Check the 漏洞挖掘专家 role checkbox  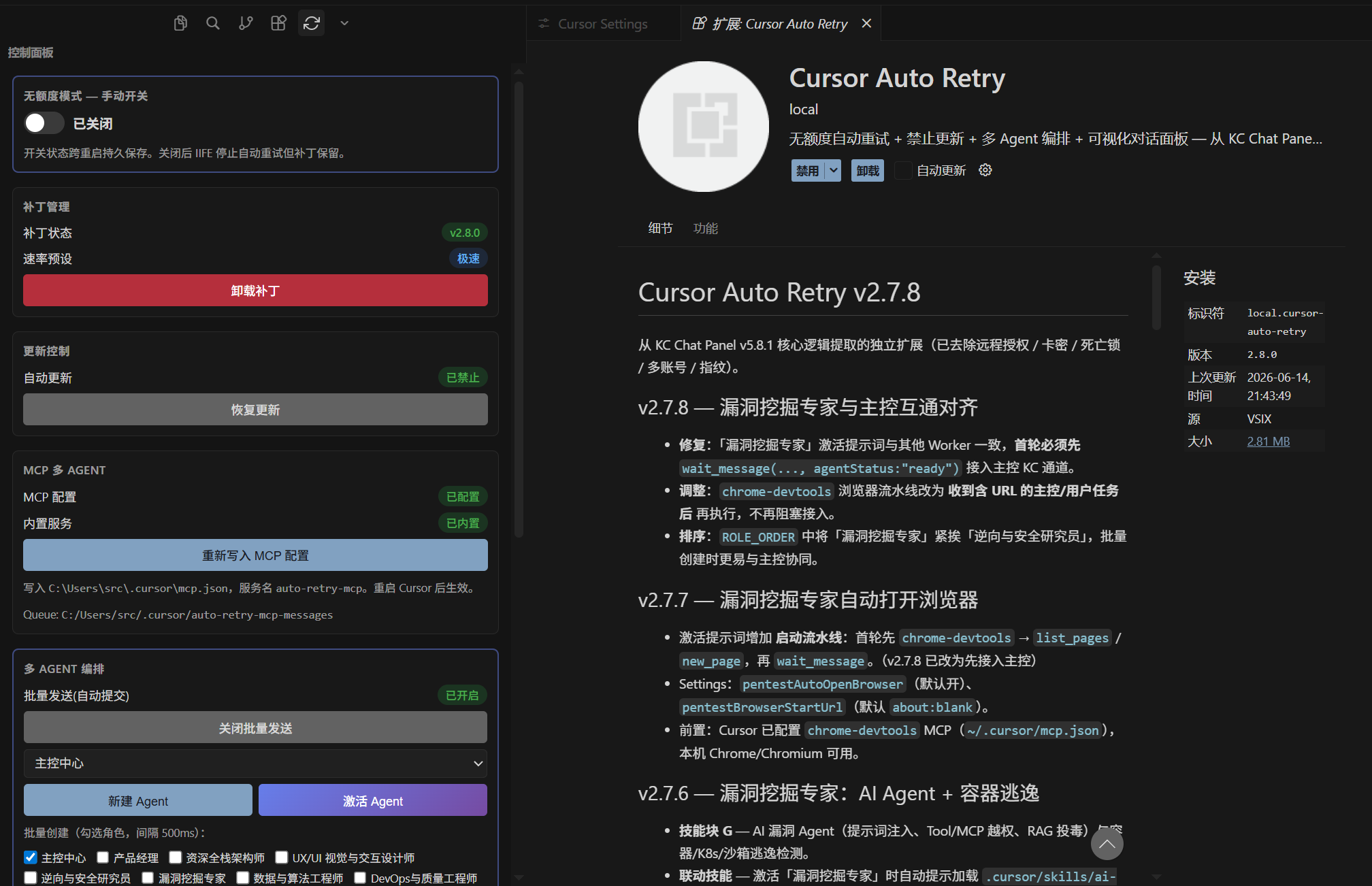[x=148, y=878]
